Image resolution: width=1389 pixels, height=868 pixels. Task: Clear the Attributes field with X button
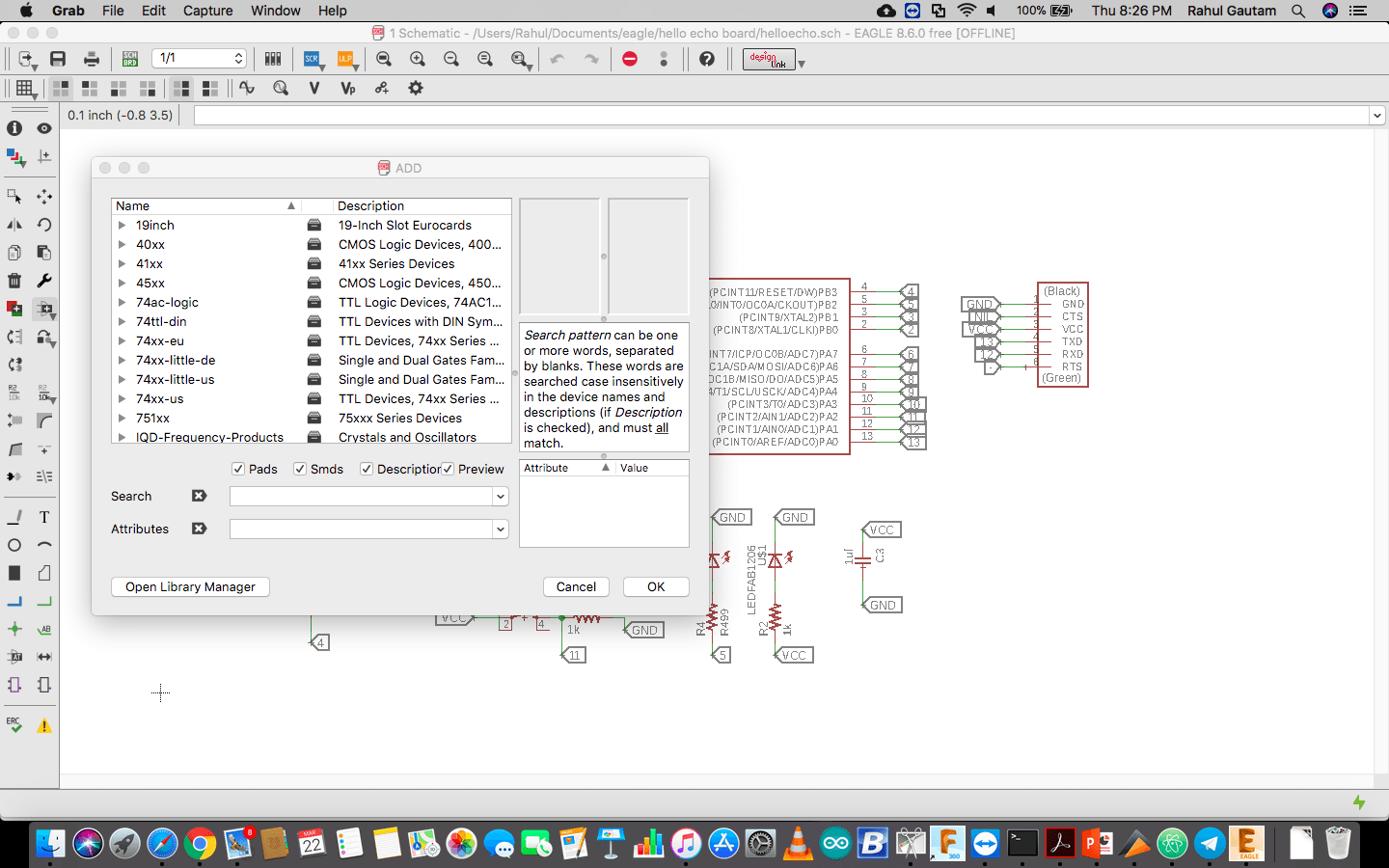pos(199,529)
